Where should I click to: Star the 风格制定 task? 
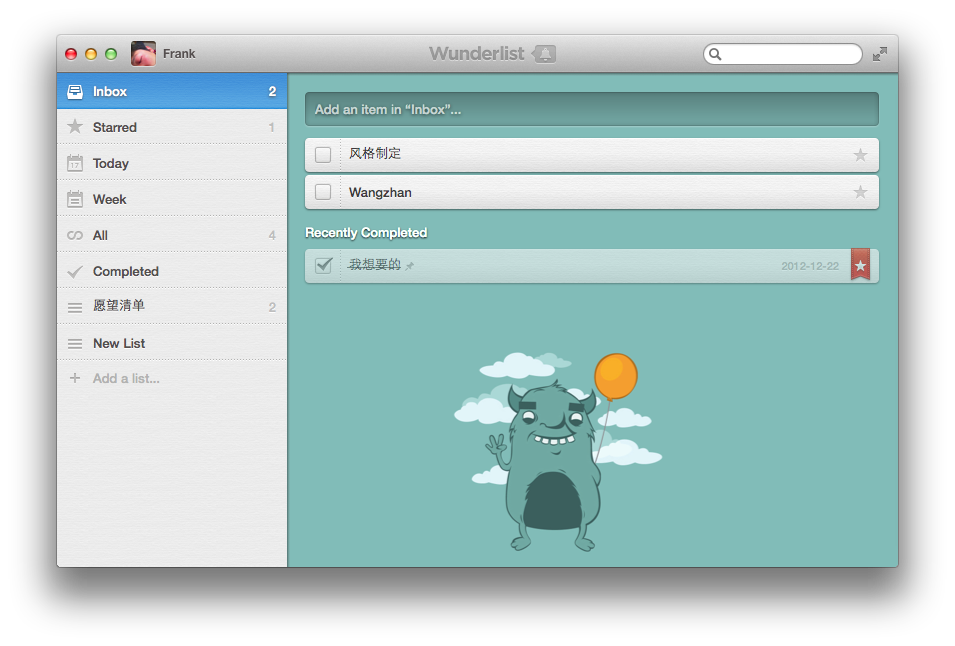click(860, 155)
